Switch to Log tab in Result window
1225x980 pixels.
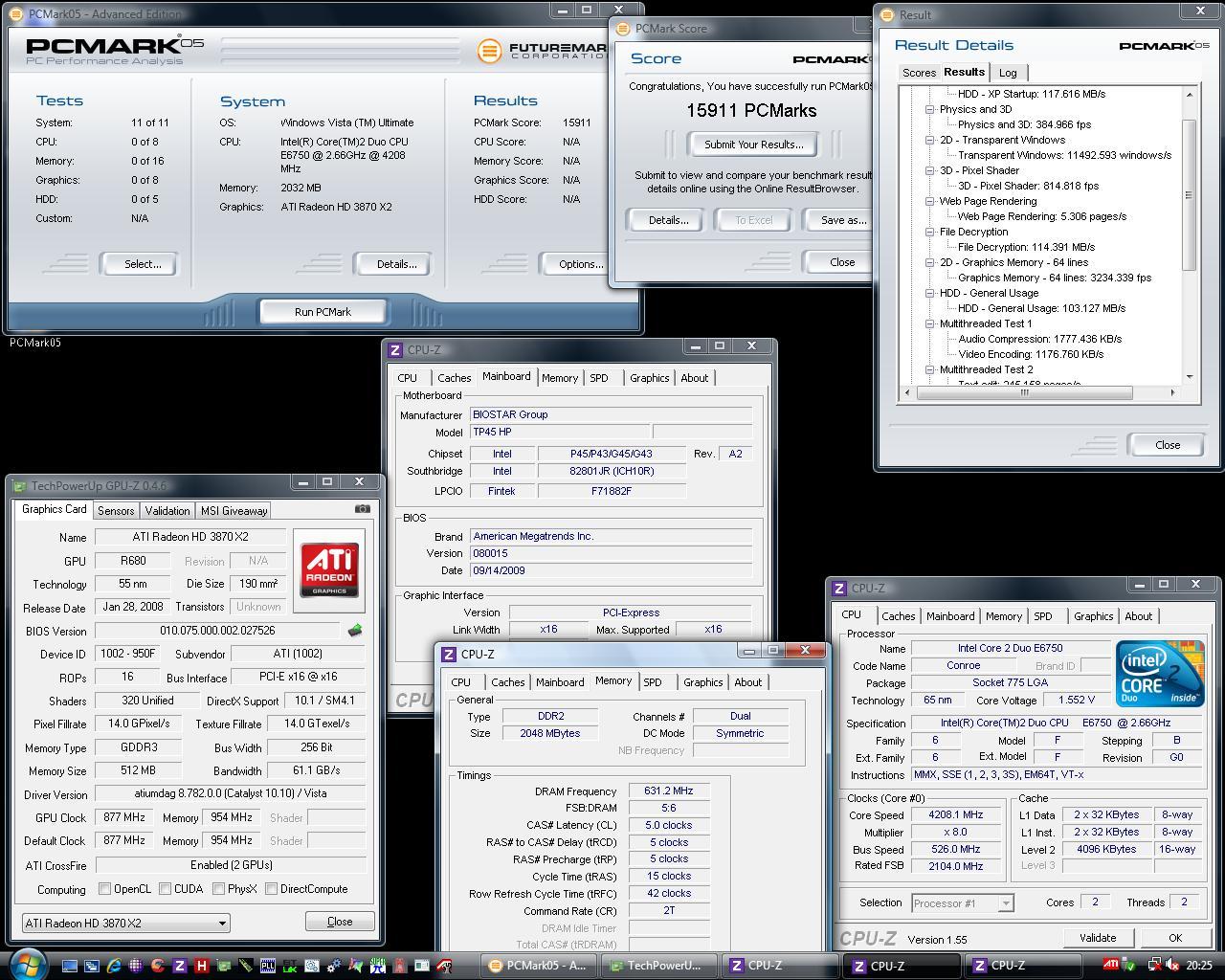[x=1008, y=73]
